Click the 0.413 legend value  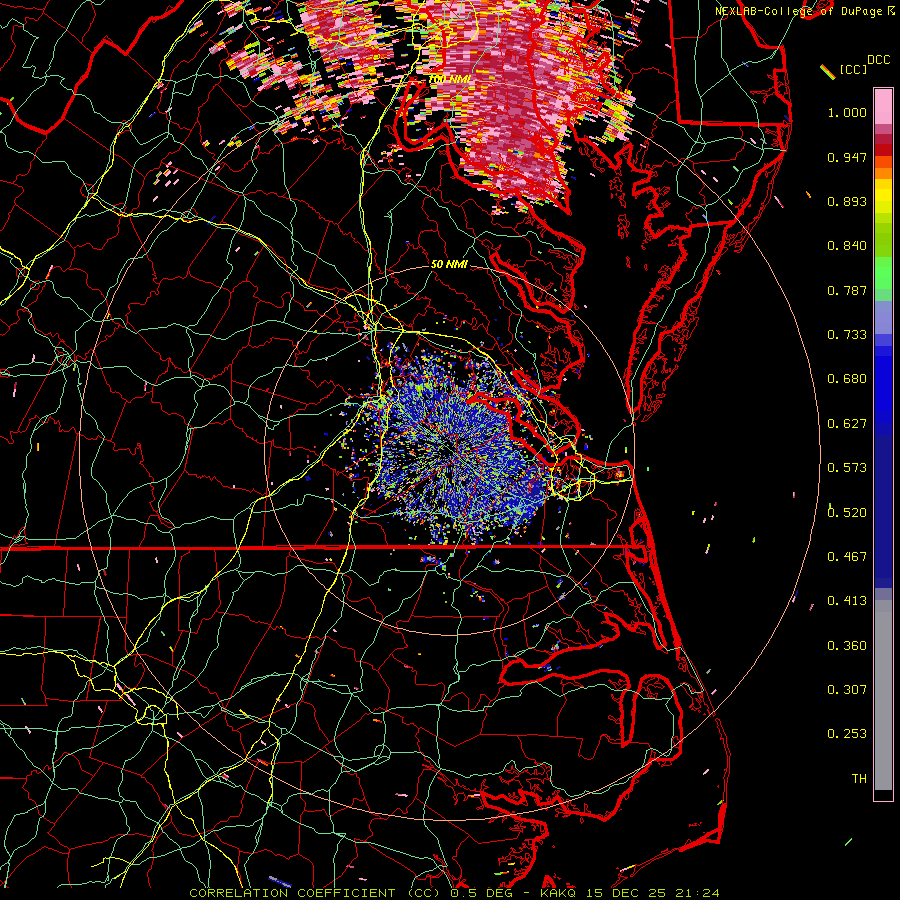pyautogui.click(x=847, y=601)
